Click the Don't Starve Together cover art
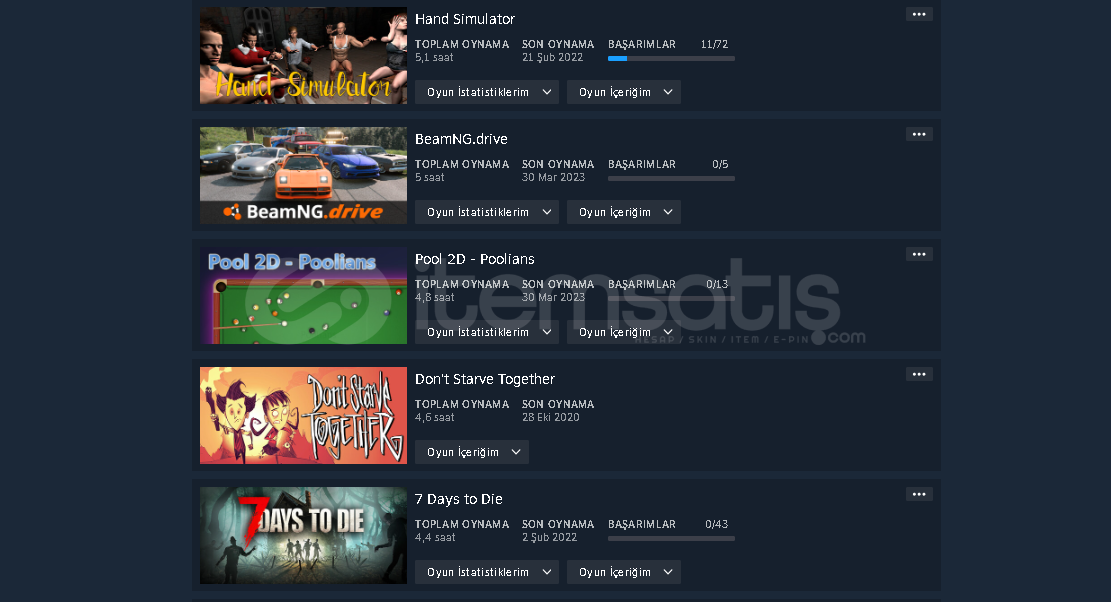1111x602 pixels. [303, 416]
